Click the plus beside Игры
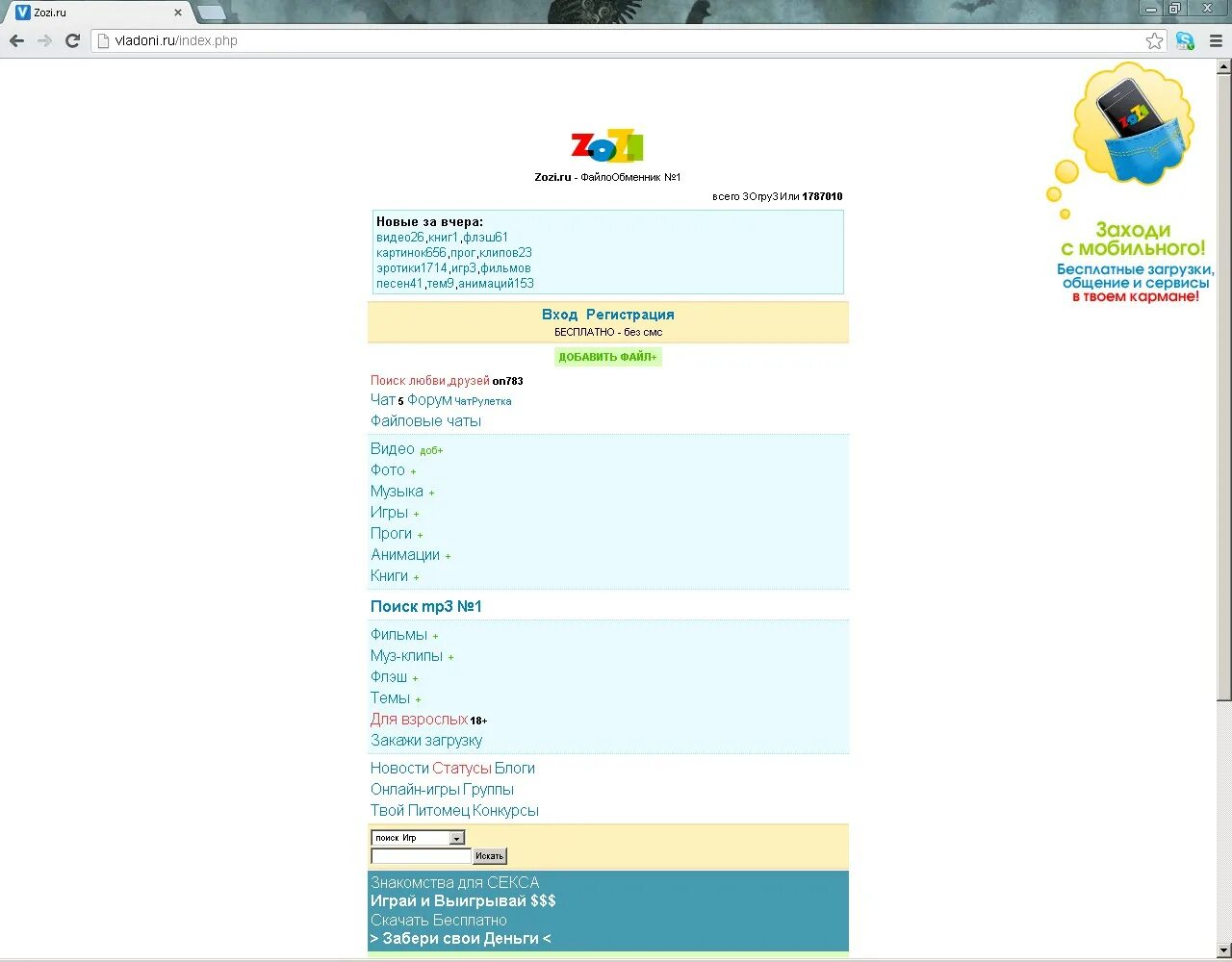The height and width of the screenshot is (962, 1232). pyautogui.click(x=416, y=514)
